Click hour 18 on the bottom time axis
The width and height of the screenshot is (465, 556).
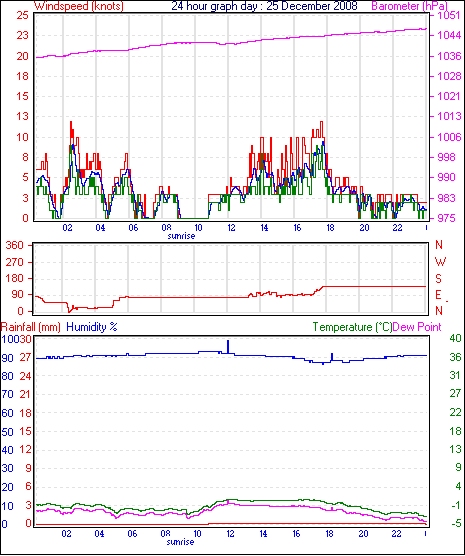pyautogui.click(x=329, y=534)
